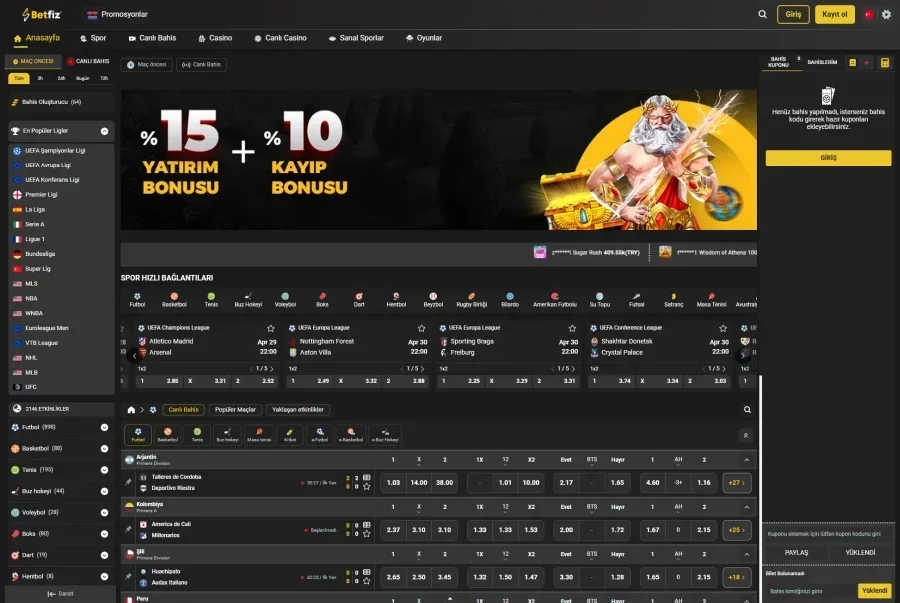Collapse En Popüler Ligler section
This screenshot has height=603, width=900.
[x=104, y=131]
